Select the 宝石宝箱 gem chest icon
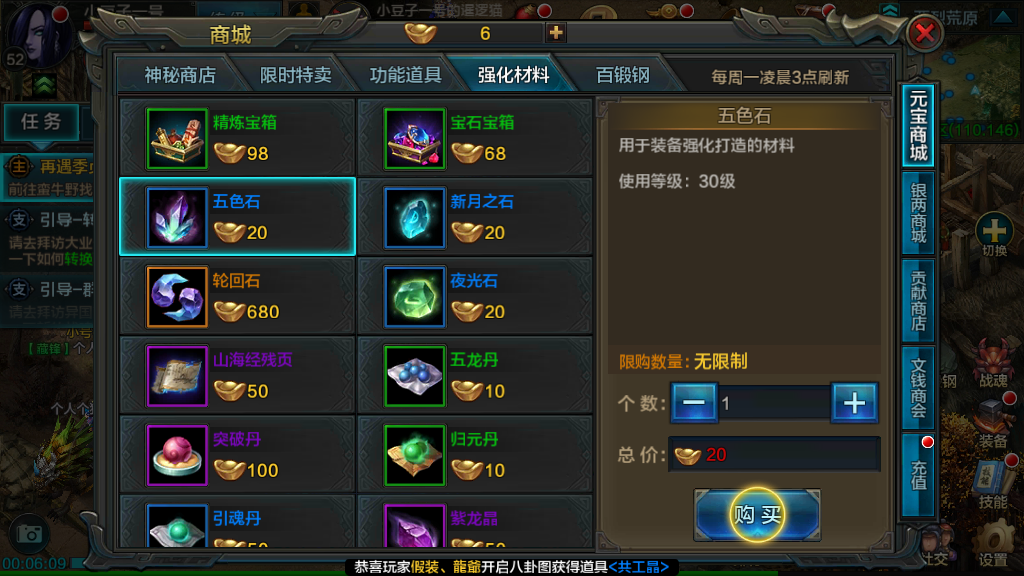Screen dimensions: 1024x576 (415, 139)
